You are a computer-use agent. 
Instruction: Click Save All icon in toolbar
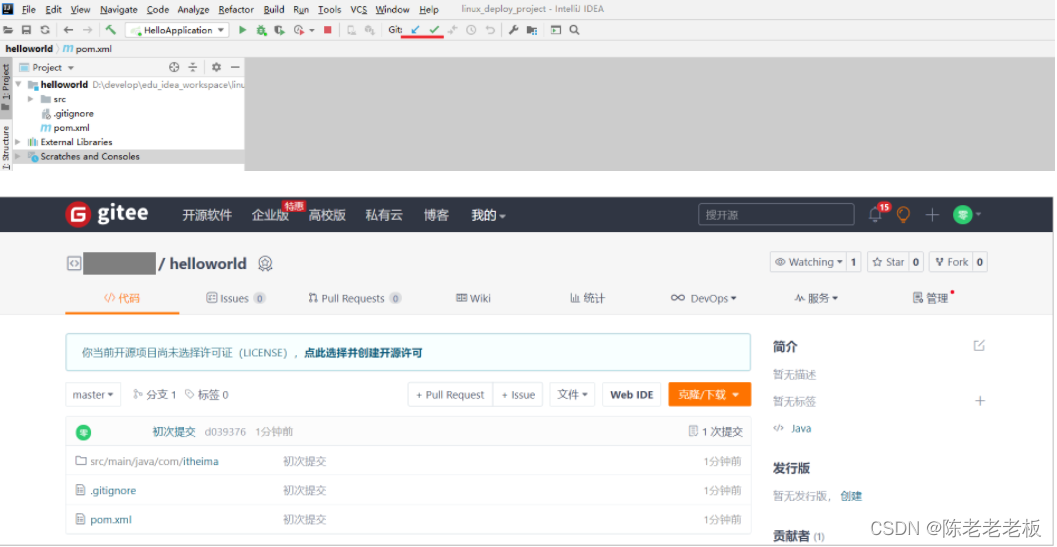(26, 30)
